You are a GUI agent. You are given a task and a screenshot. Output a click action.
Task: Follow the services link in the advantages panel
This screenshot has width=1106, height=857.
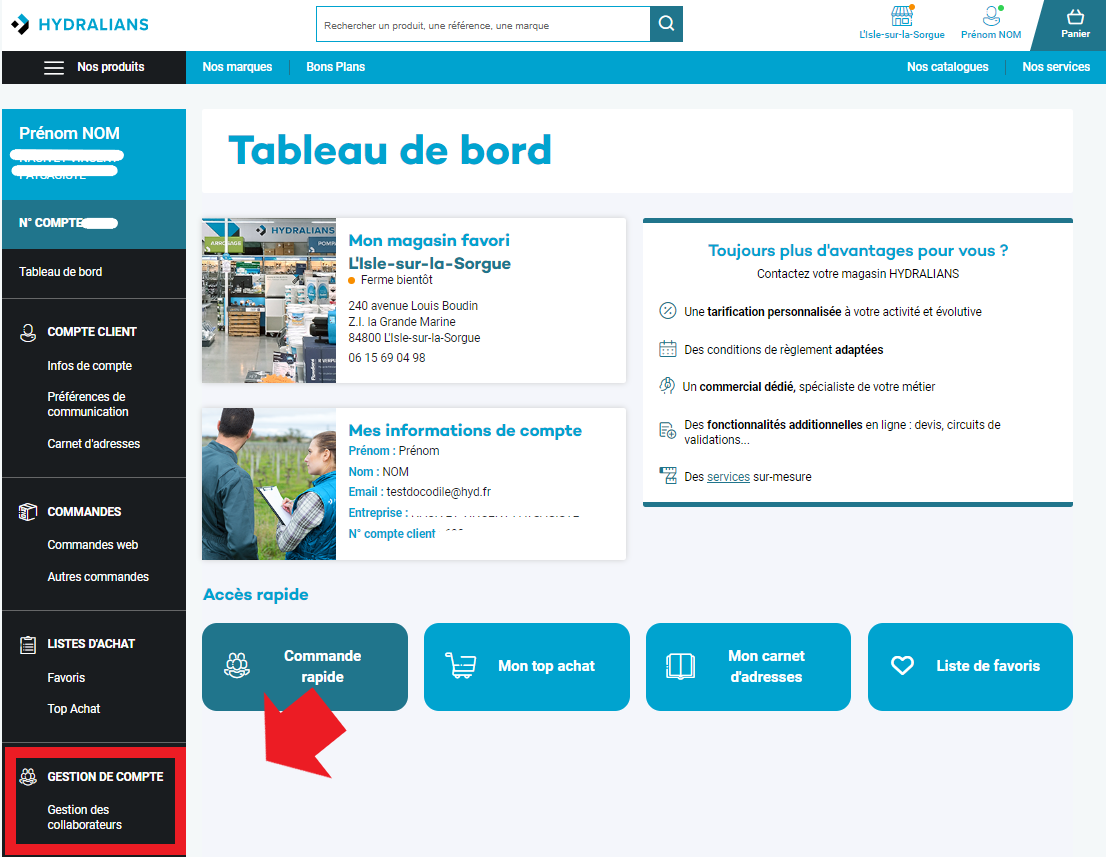(728, 477)
